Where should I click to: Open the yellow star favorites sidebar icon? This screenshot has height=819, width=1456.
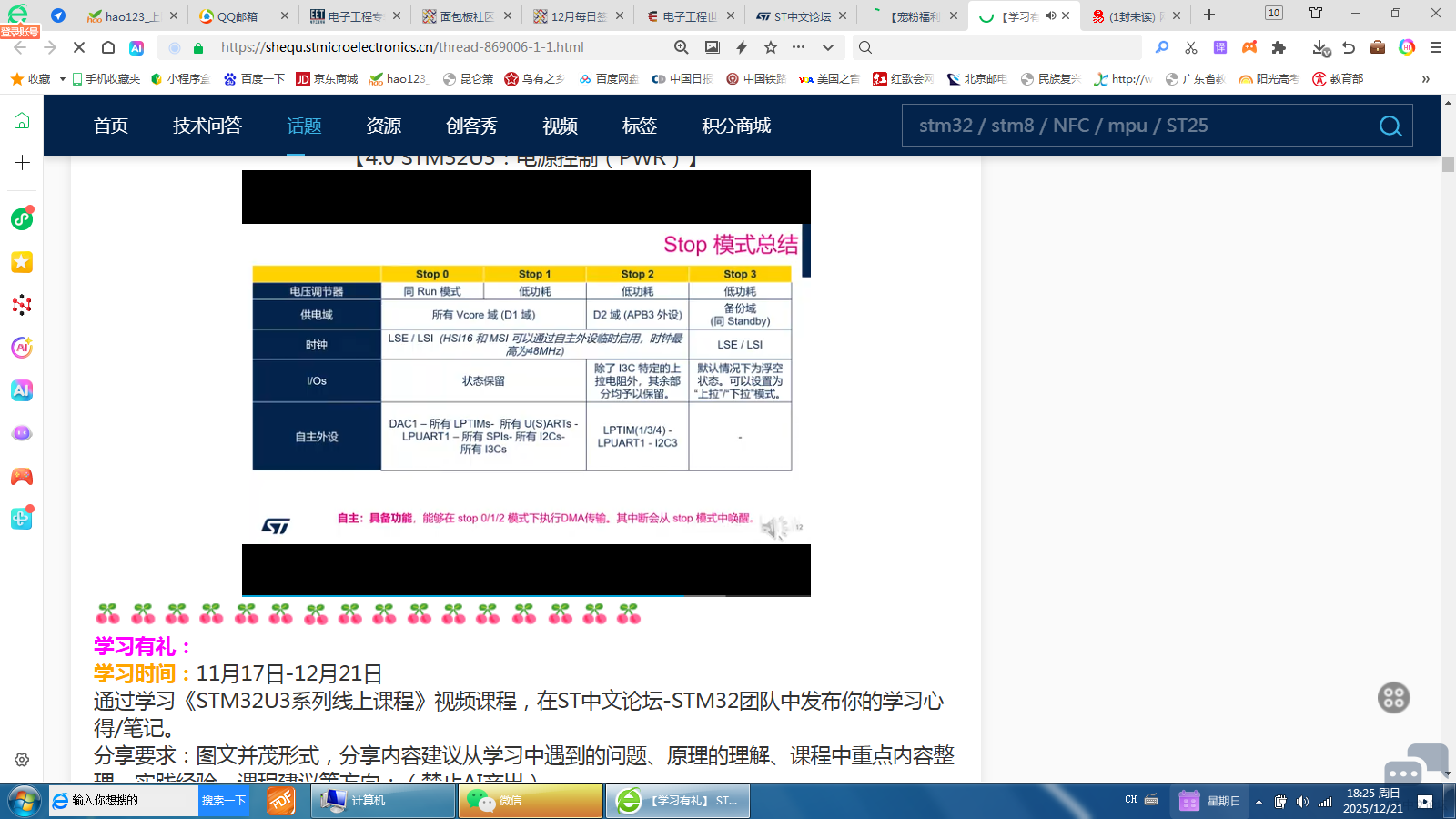(22, 262)
